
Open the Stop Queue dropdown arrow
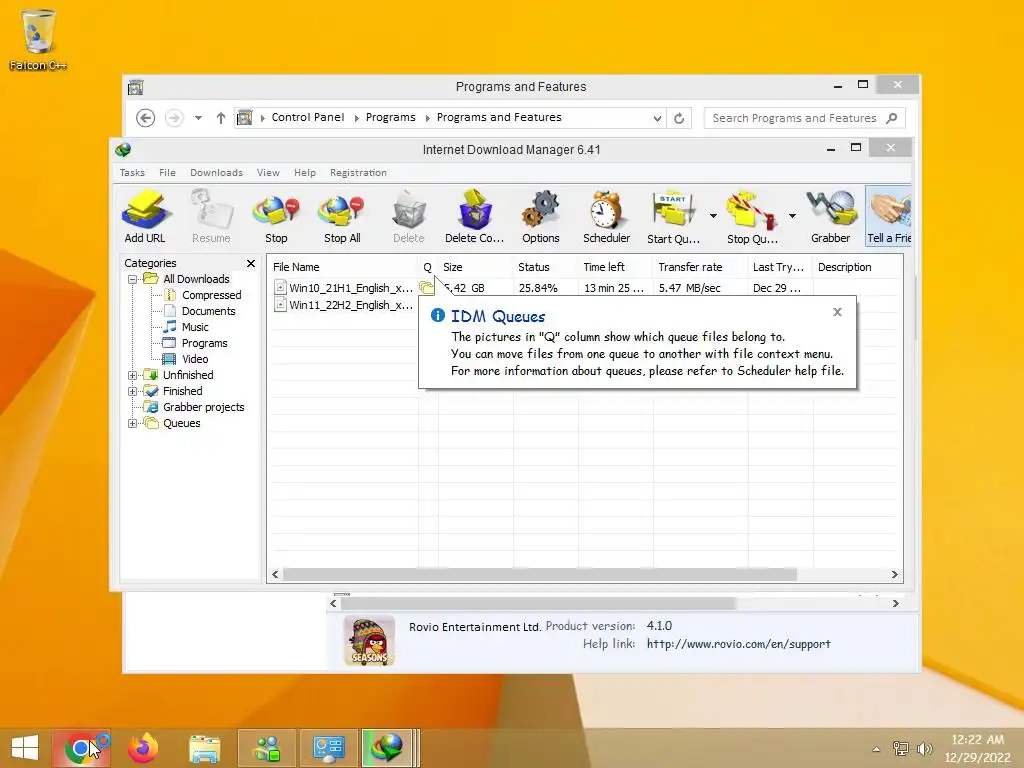[x=792, y=216]
